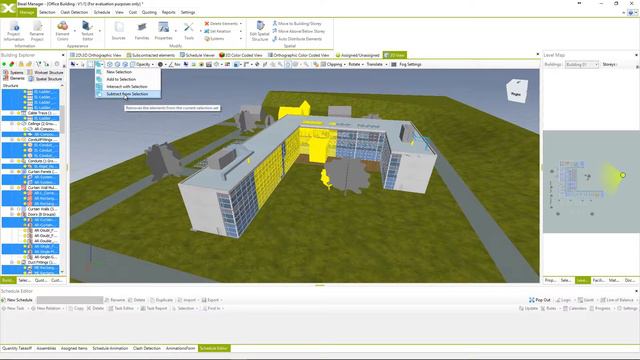Select Generic option in Building Explorer
Viewport: 640px width, 360px height.
(14, 78)
